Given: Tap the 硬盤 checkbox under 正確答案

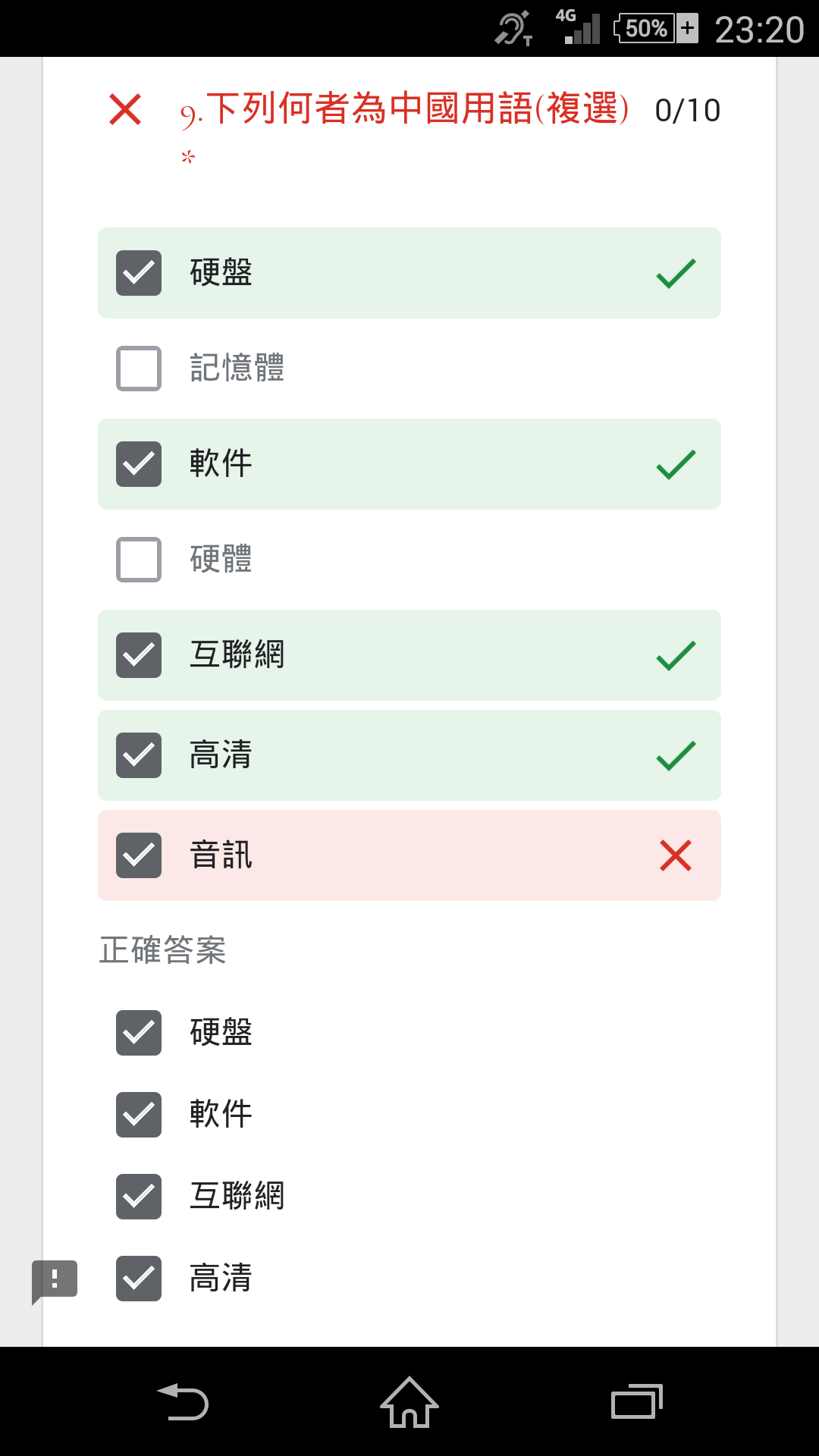Looking at the screenshot, I should (139, 1033).
